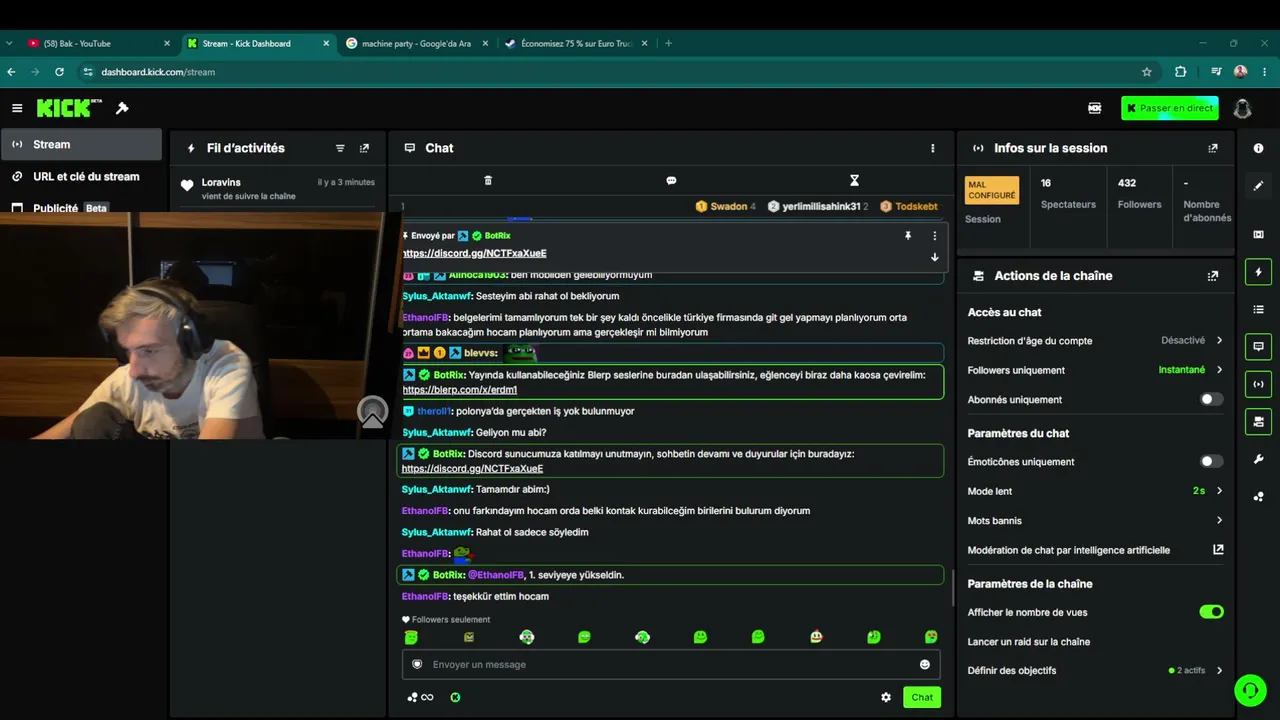Image resolution: width=1280 pixels, height=720 pixels.
Task: Switch to the Euro Truck Steam tab
Action: (576, 43)
